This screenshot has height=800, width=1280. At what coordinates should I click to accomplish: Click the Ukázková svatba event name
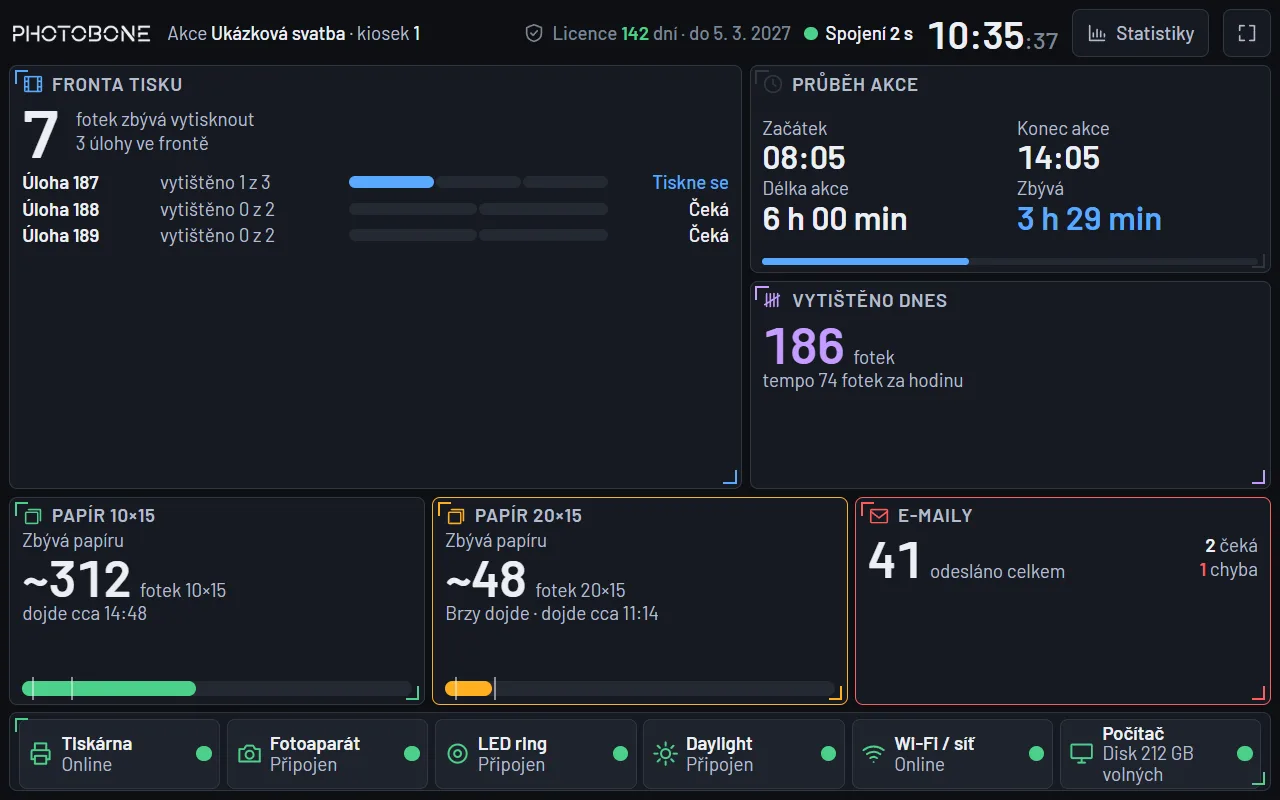tap(278, 33)
